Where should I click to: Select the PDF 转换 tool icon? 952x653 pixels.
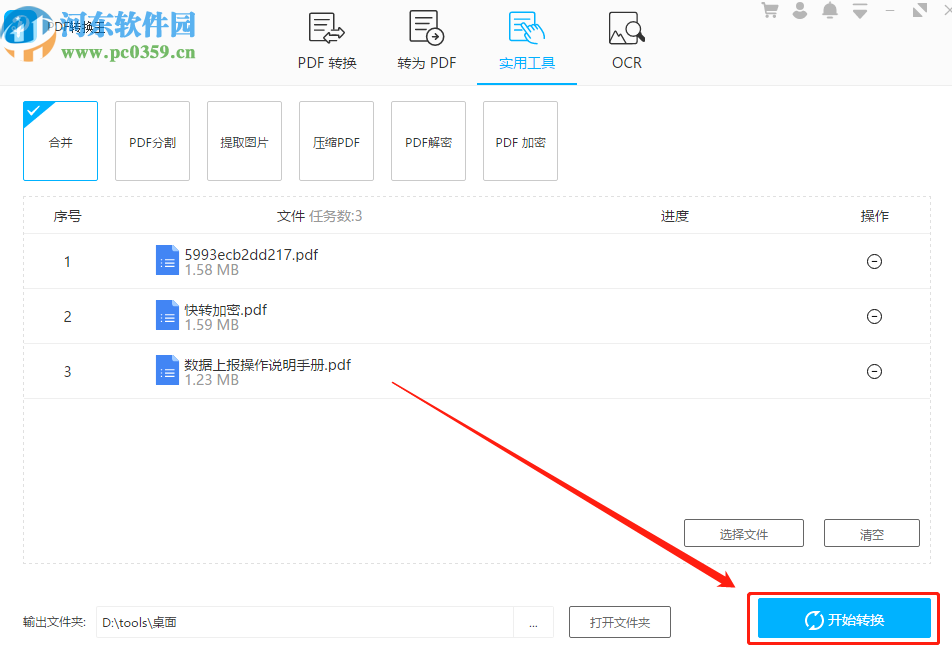tap(326, 28)
